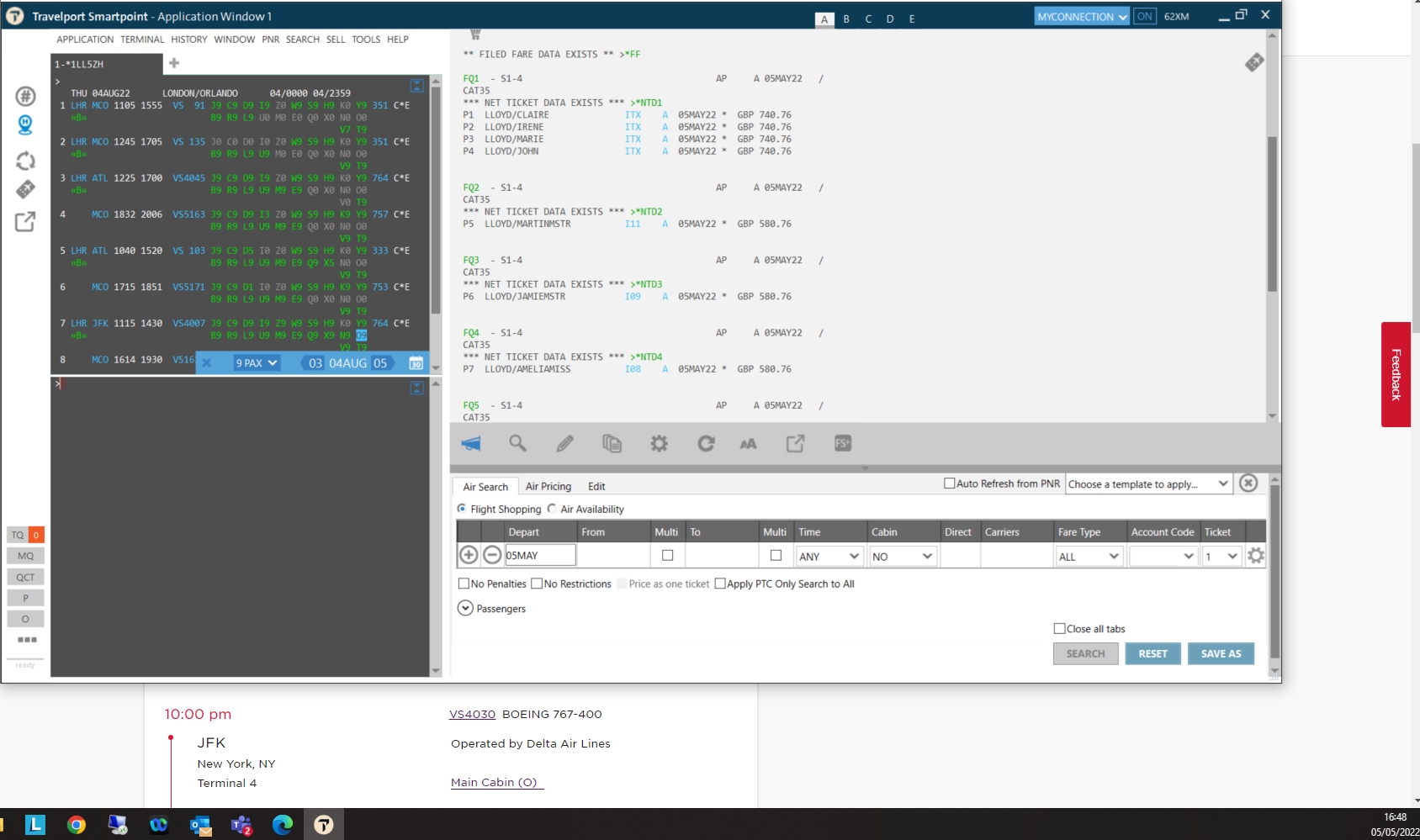The image size is (1420, 840).
Task: Open the Account Code dropdown
Action: pyautogui.click(x=1163, y=556)
